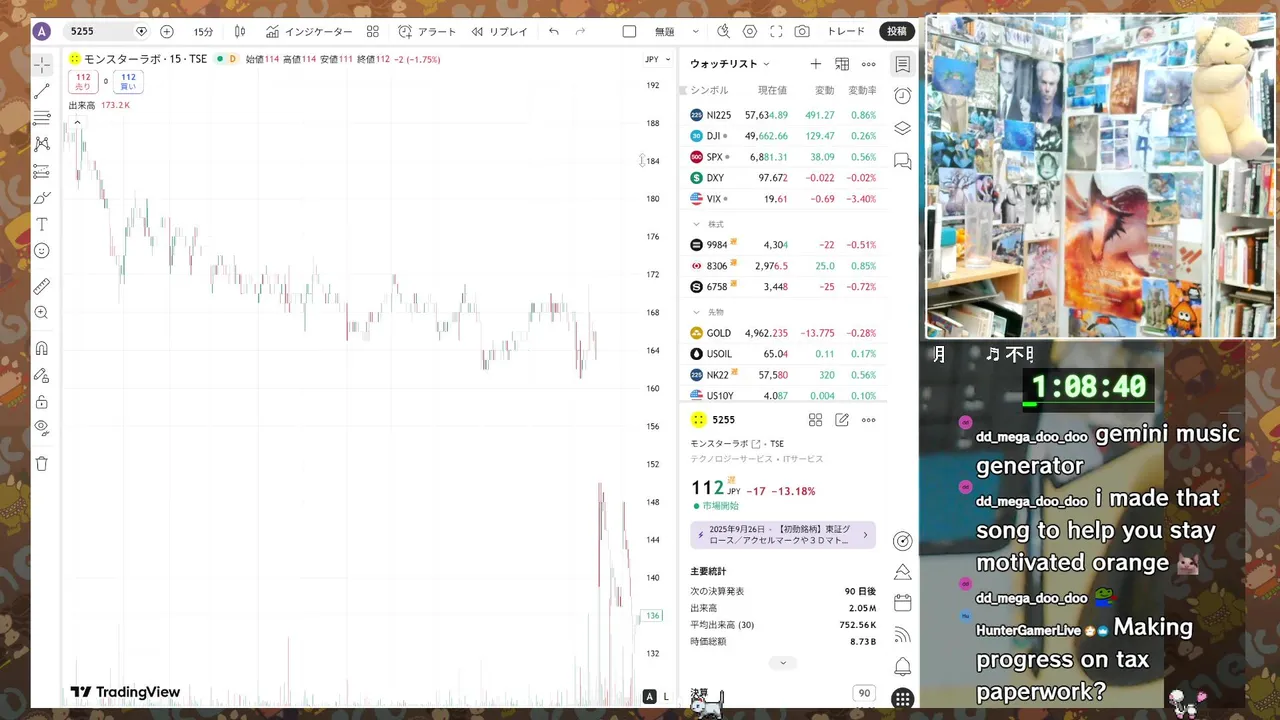Select the ruler measure tool

click(x=42, y=286)
